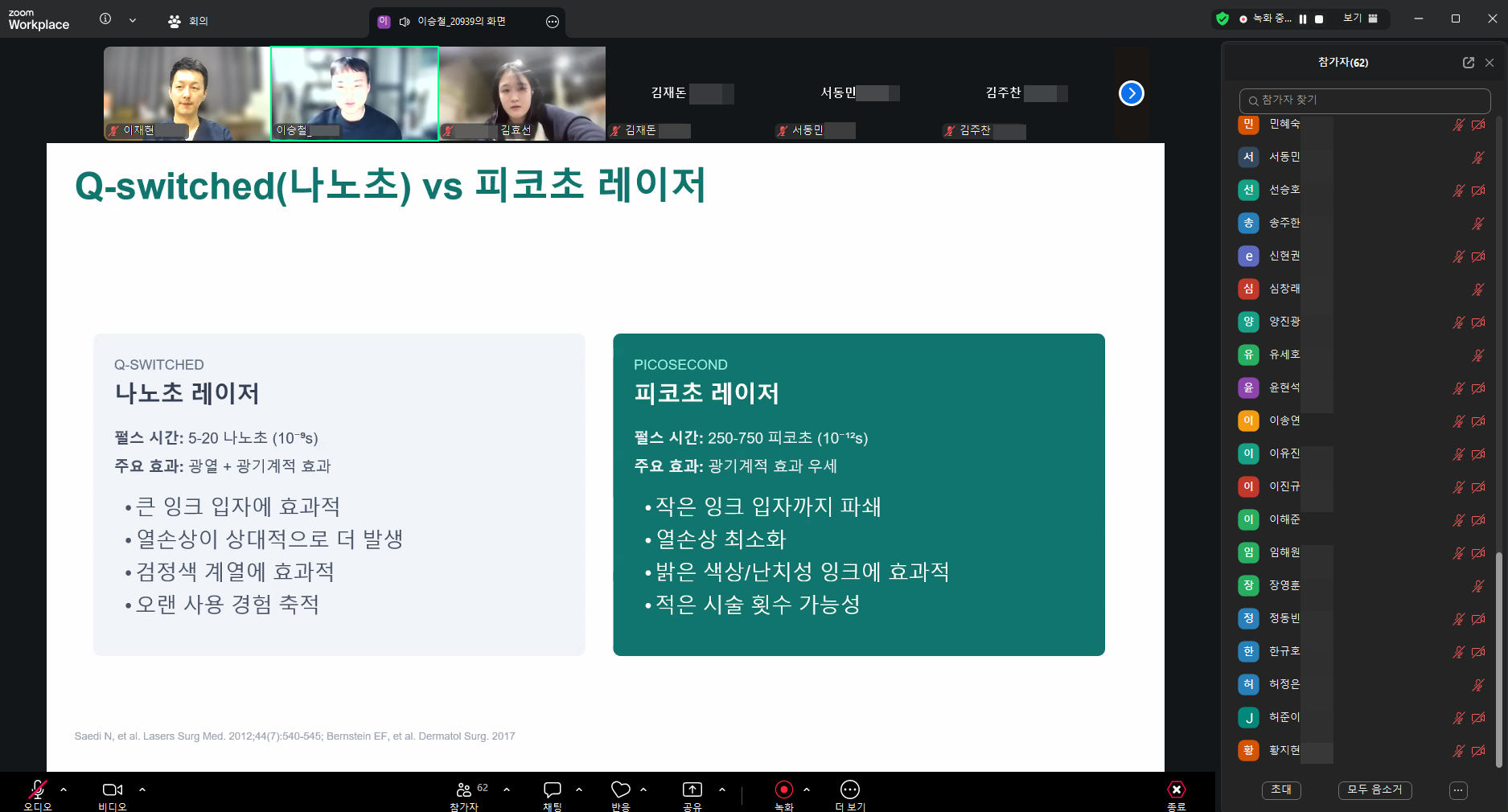Click the share screen icon
This screenshot has width=1508, height=812.
pyautogui.click(x=692, y=789)
